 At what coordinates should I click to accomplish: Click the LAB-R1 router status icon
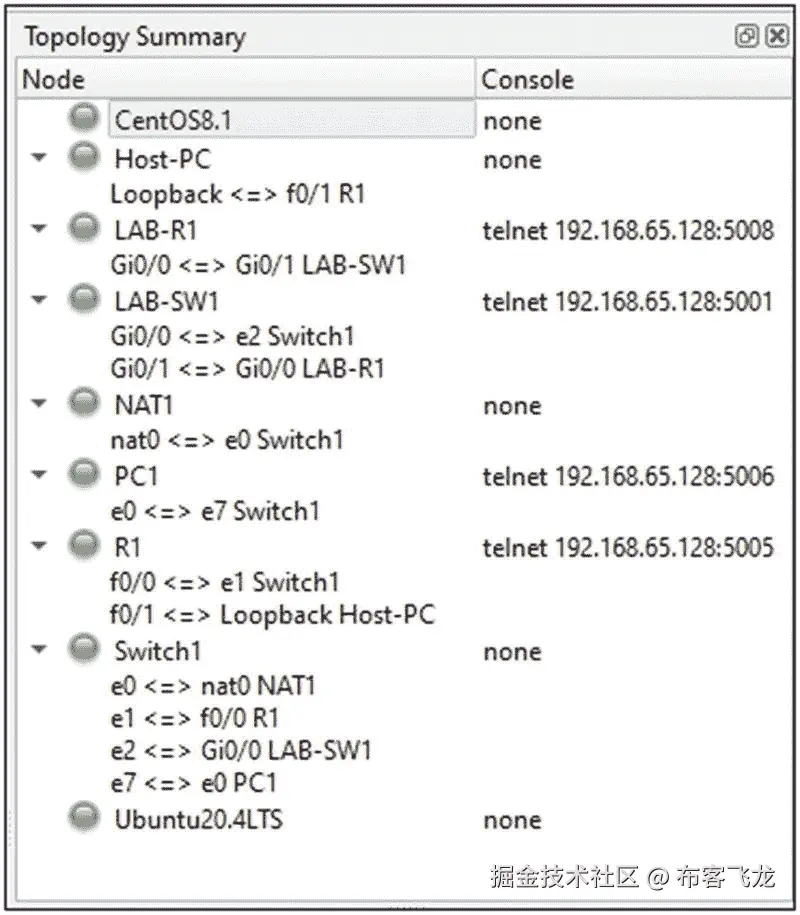[83, 226]
